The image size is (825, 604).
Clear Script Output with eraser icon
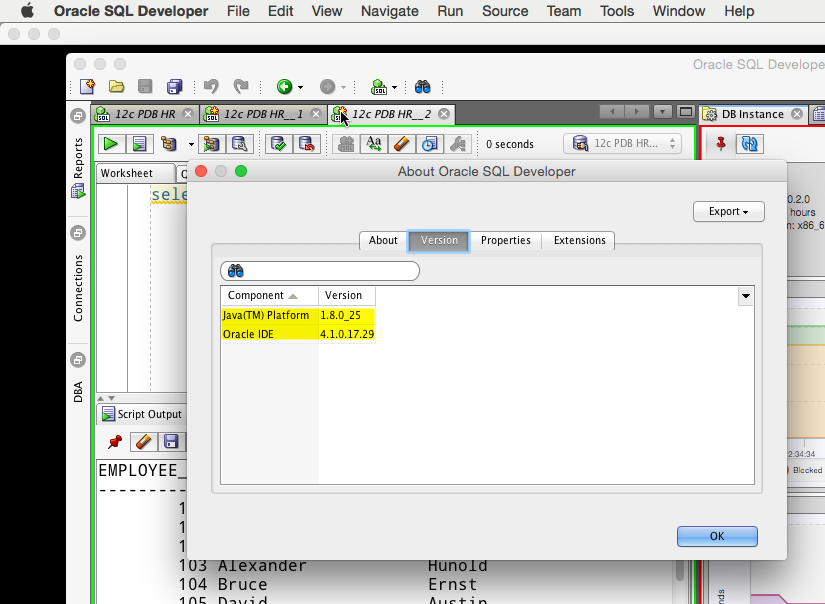pyautogui.click(x=143, y=442)
